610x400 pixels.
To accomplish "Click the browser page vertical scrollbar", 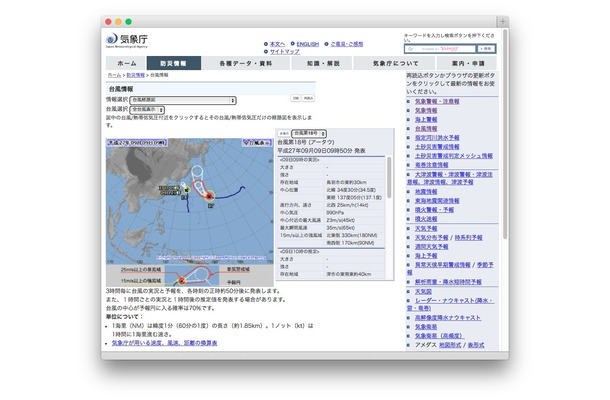I will pyautogui.click(x=505, y=134).
